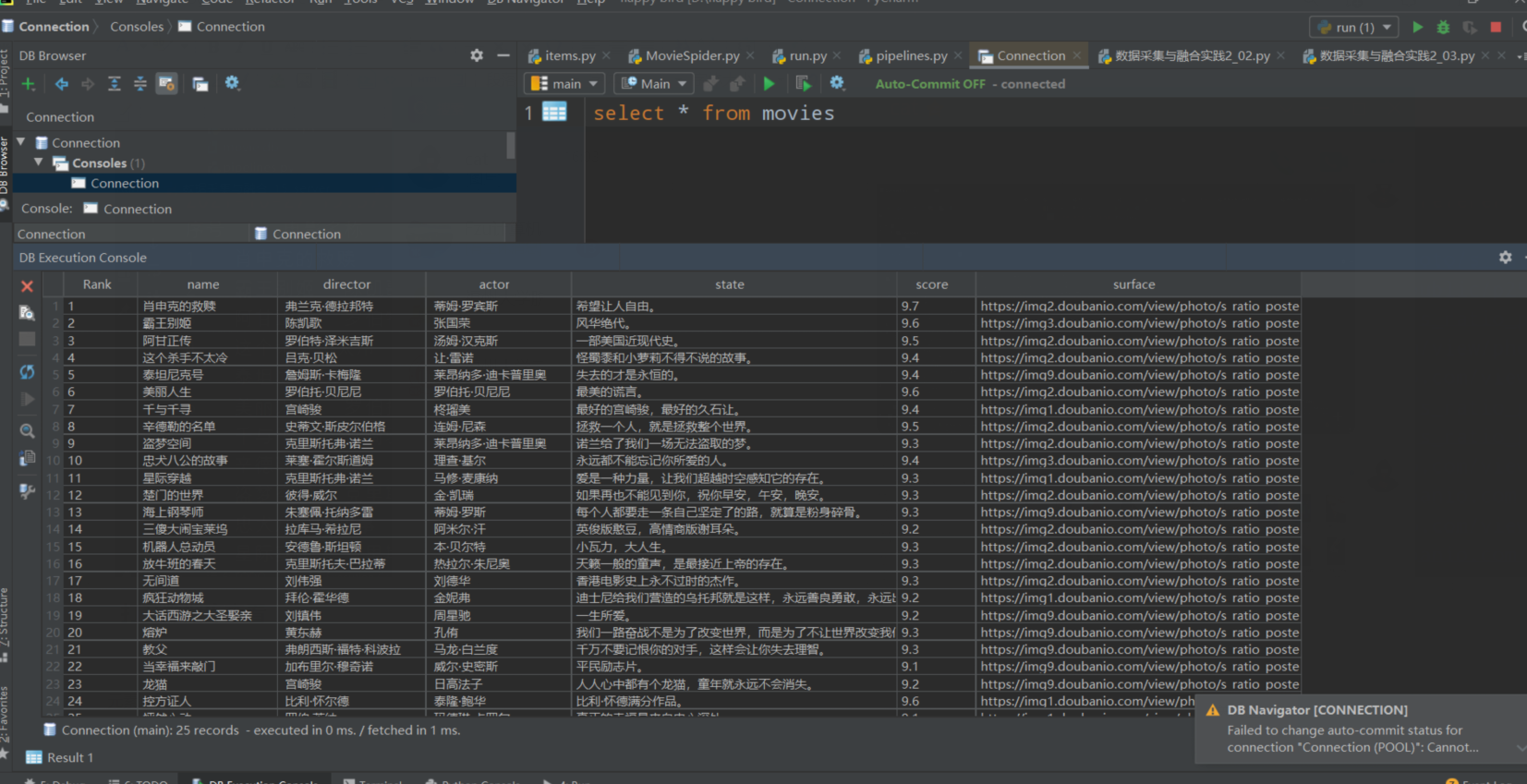1527x784 pixels.
Task: Open the run (1) configuration dropdown
Action: click(1354, 27)
